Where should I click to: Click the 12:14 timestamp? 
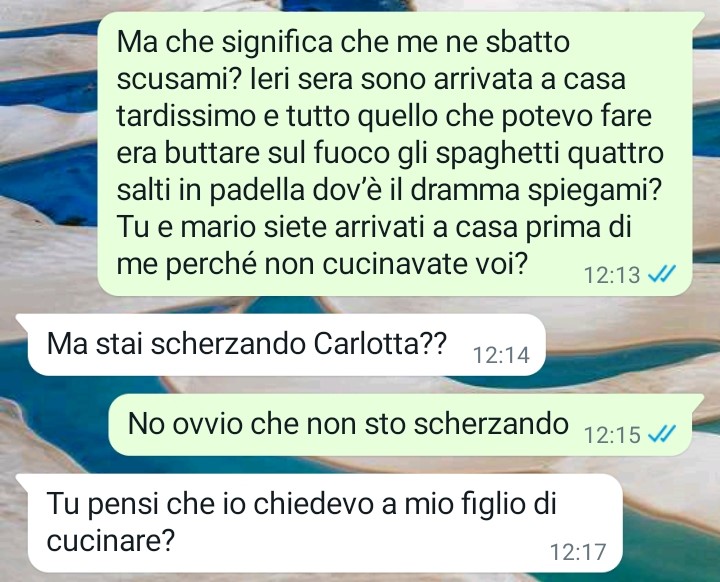[x=501, y=355]
